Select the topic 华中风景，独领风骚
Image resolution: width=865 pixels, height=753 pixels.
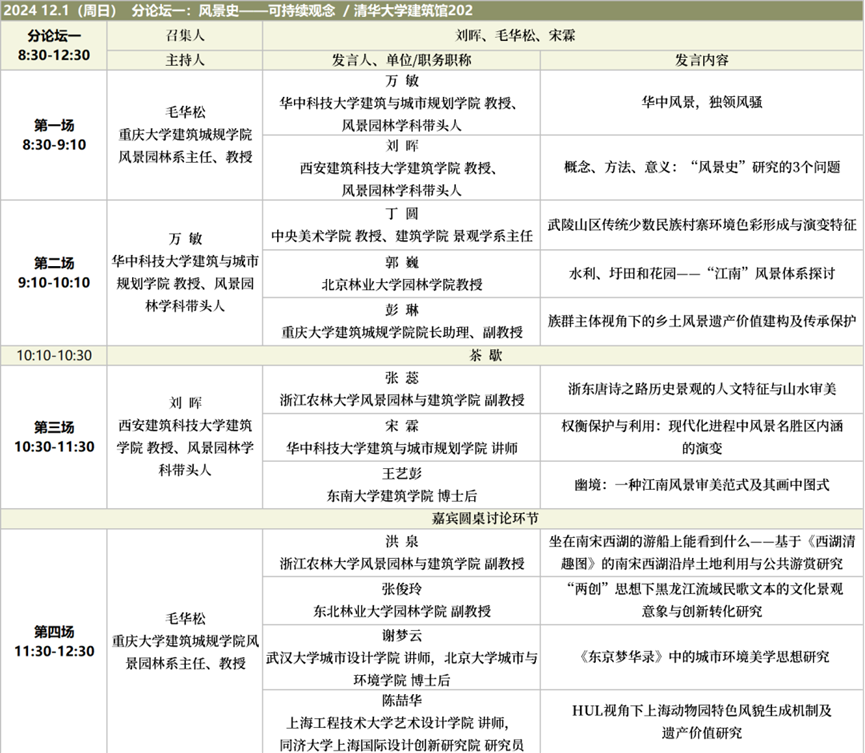[x=701, y=101]
